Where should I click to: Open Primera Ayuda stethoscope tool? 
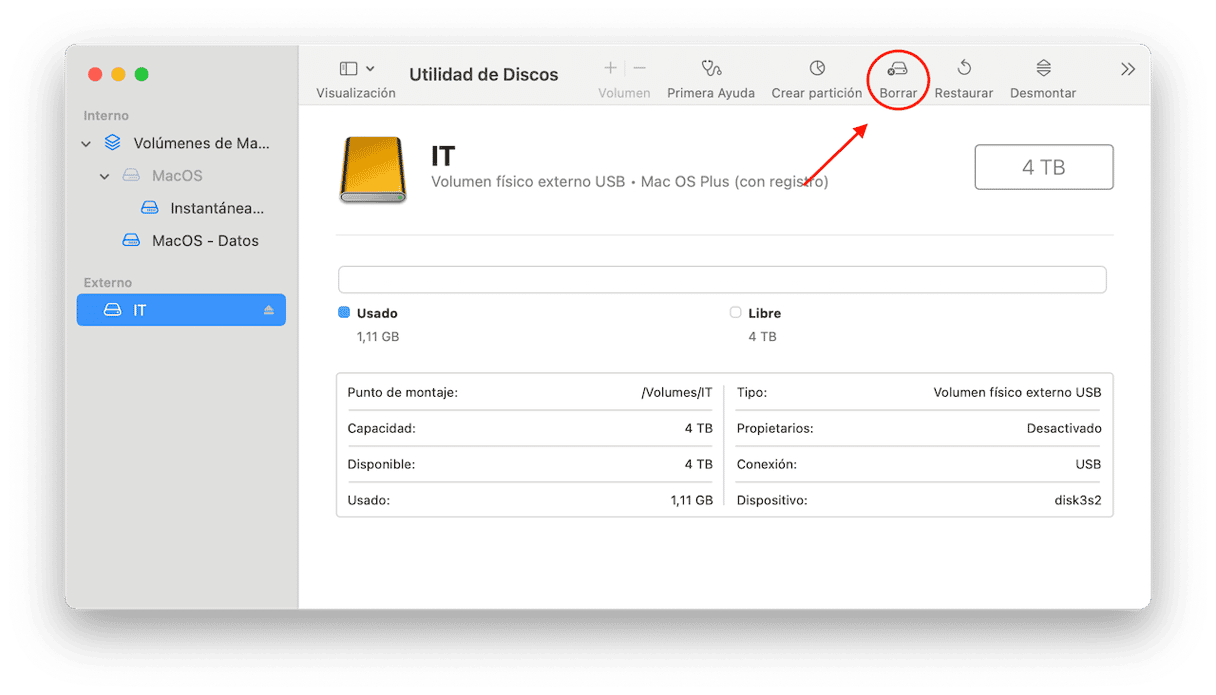coord(711,69)
